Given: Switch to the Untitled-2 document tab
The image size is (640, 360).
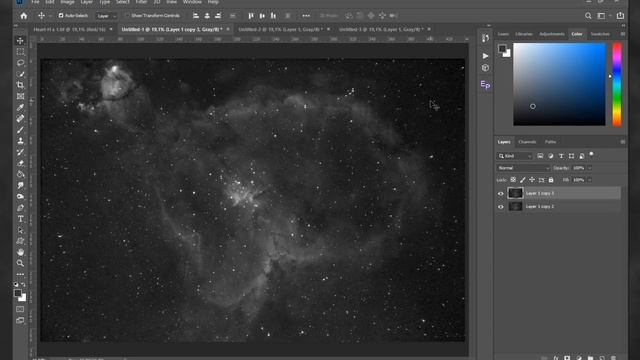Looking at the screenshot, I should tap(280, 29).
